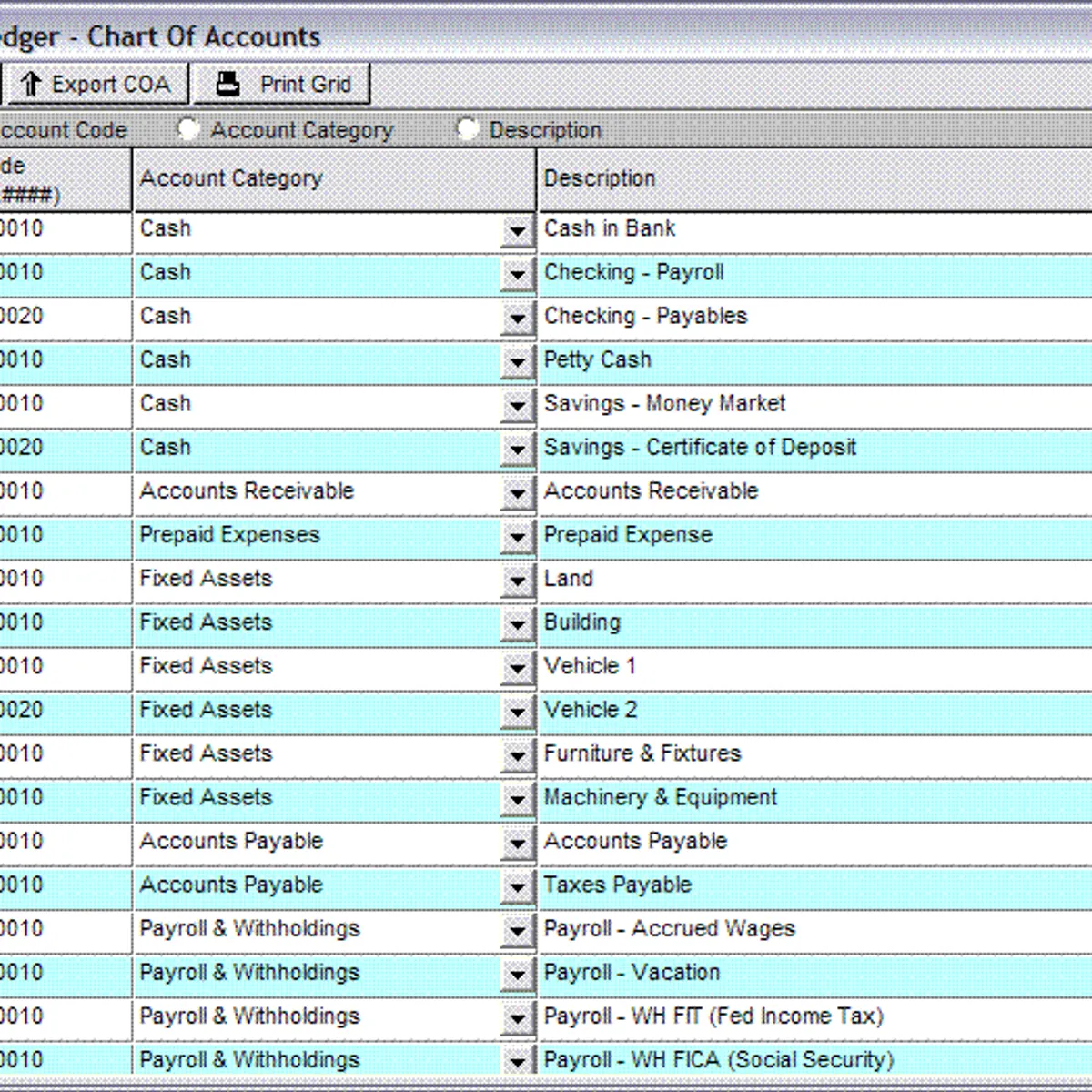1092x1092 pixels.
Task: Open category dropdown for Vehicle 2 row
Action: click(x=517, y=713)
